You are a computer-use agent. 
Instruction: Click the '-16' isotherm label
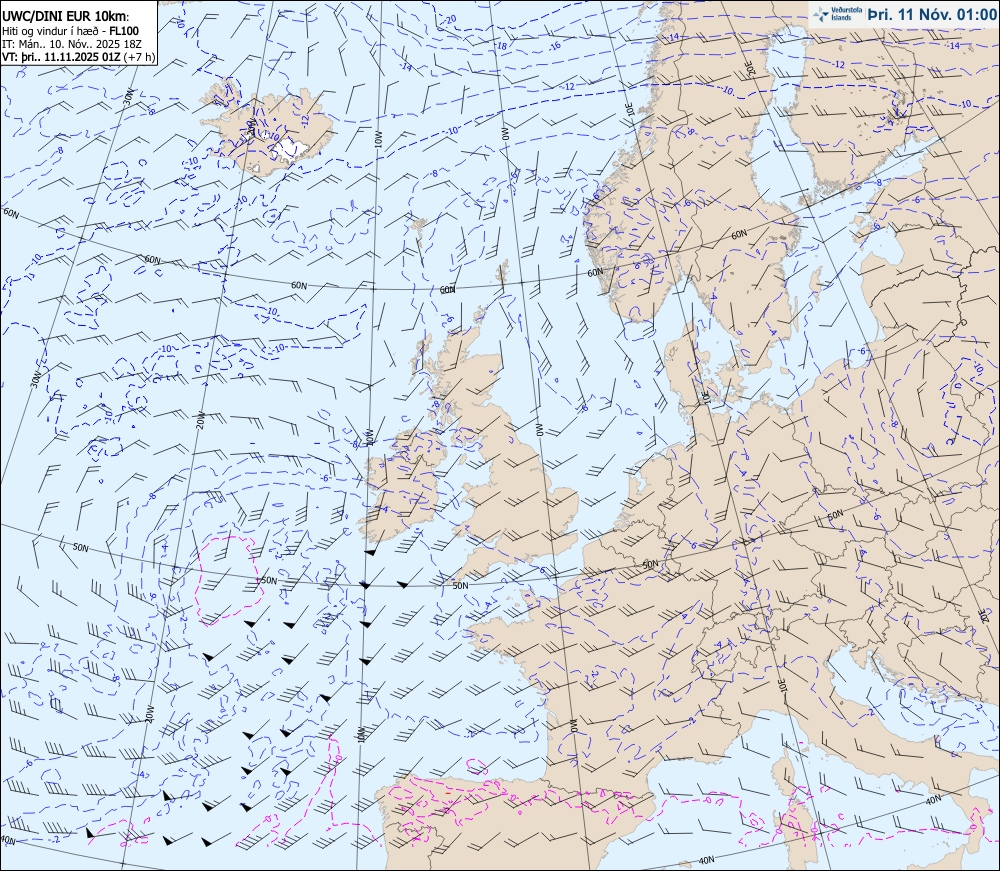coord(554,46)
